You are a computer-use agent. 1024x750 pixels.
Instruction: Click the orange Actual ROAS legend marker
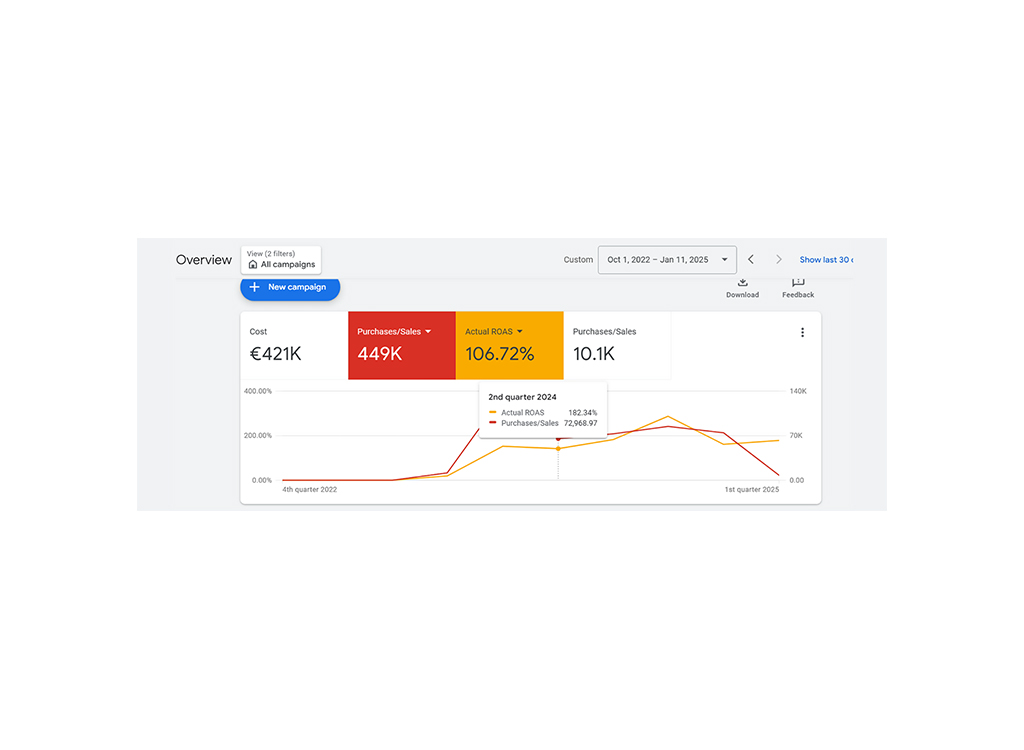[493, 412]
